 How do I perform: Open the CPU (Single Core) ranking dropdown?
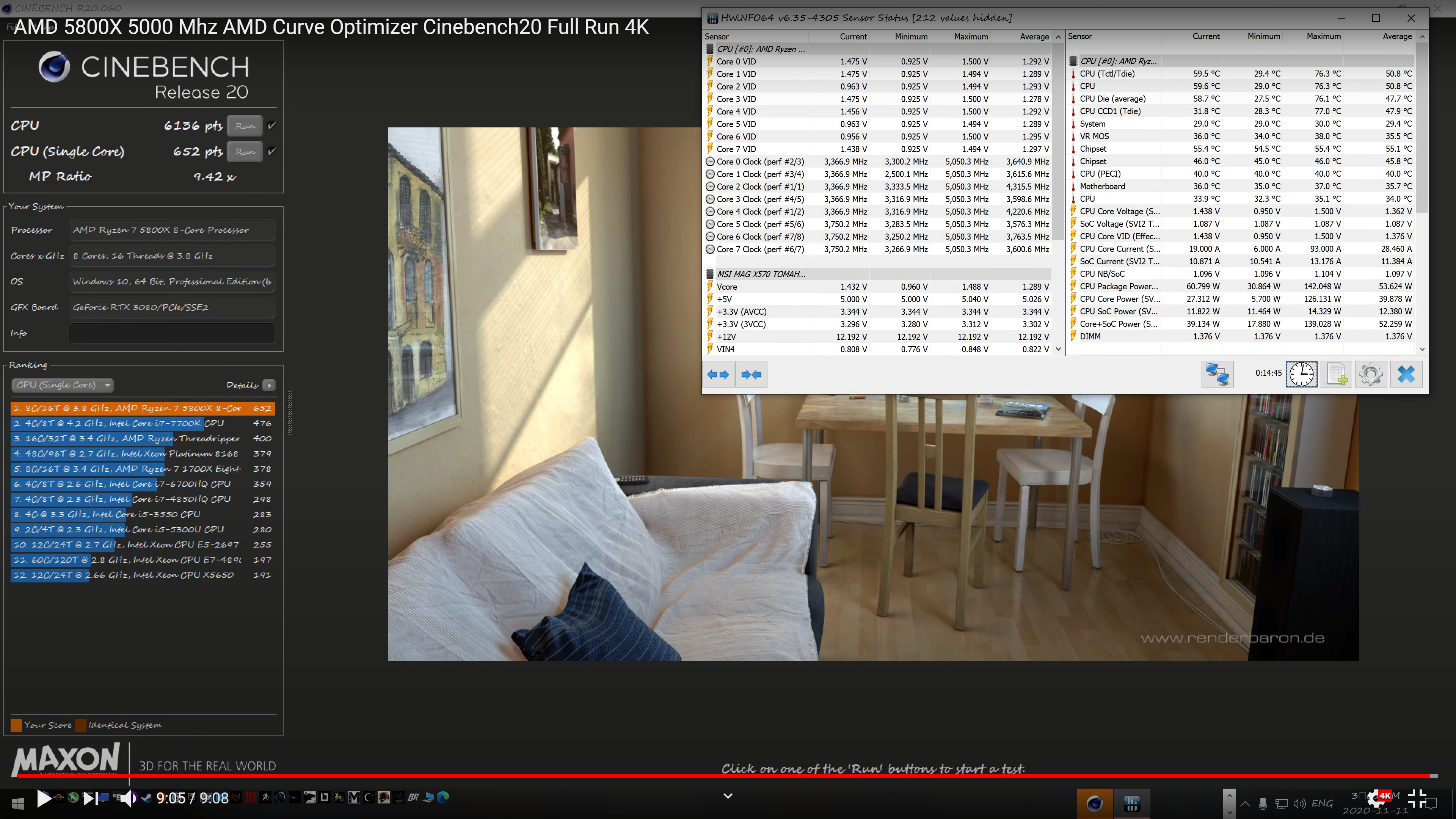[63, 385]
